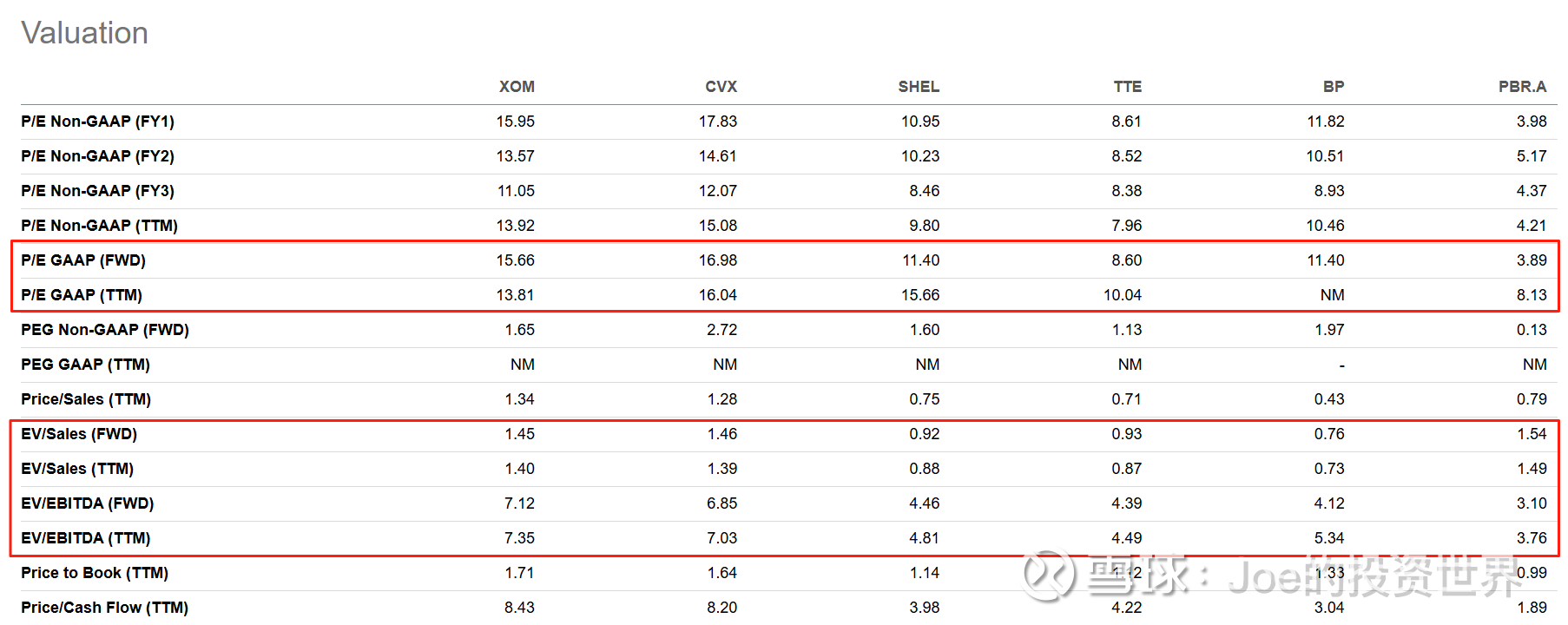Select the EV/Sales (TTM) row label
Viewport: 1568px width, 625px height.
77,469
